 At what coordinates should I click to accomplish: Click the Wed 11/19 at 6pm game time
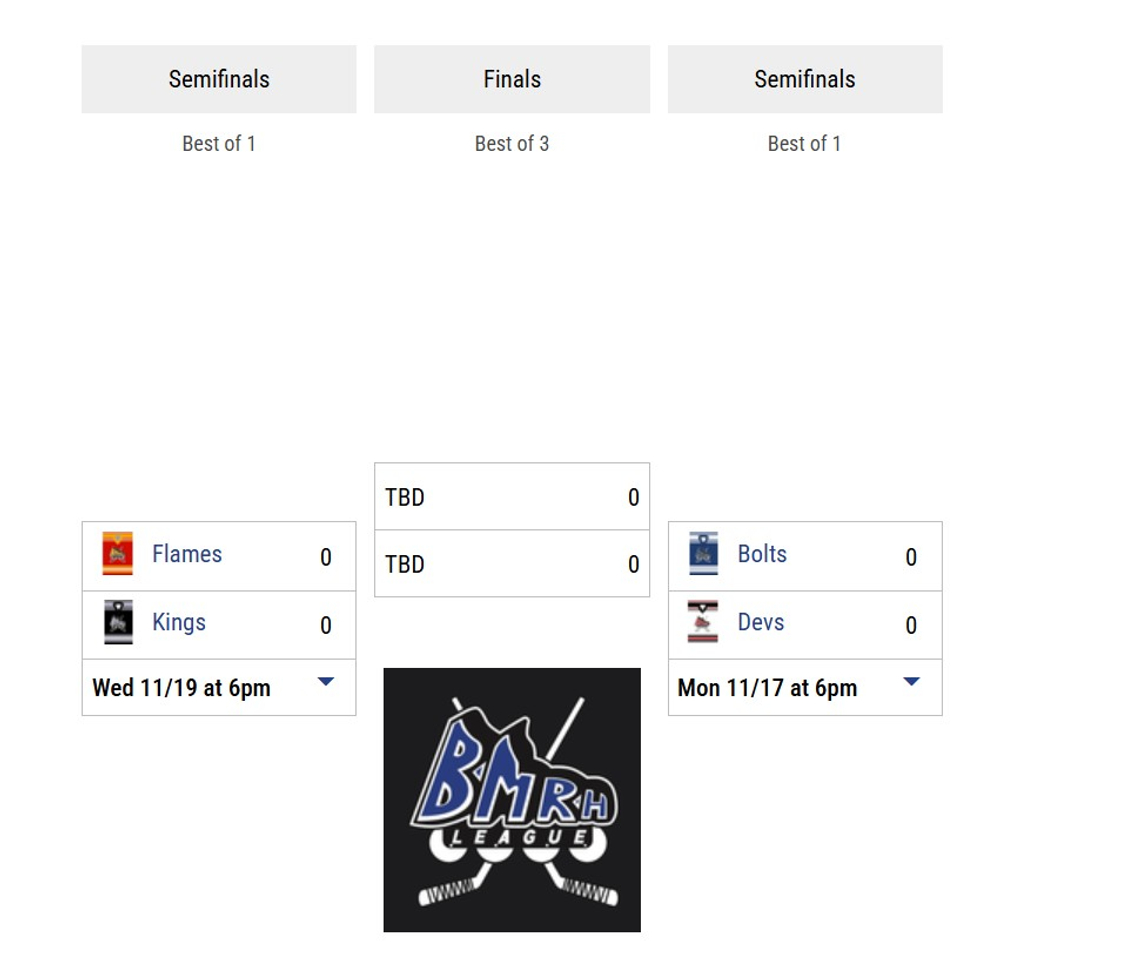(x=181, y=688)
